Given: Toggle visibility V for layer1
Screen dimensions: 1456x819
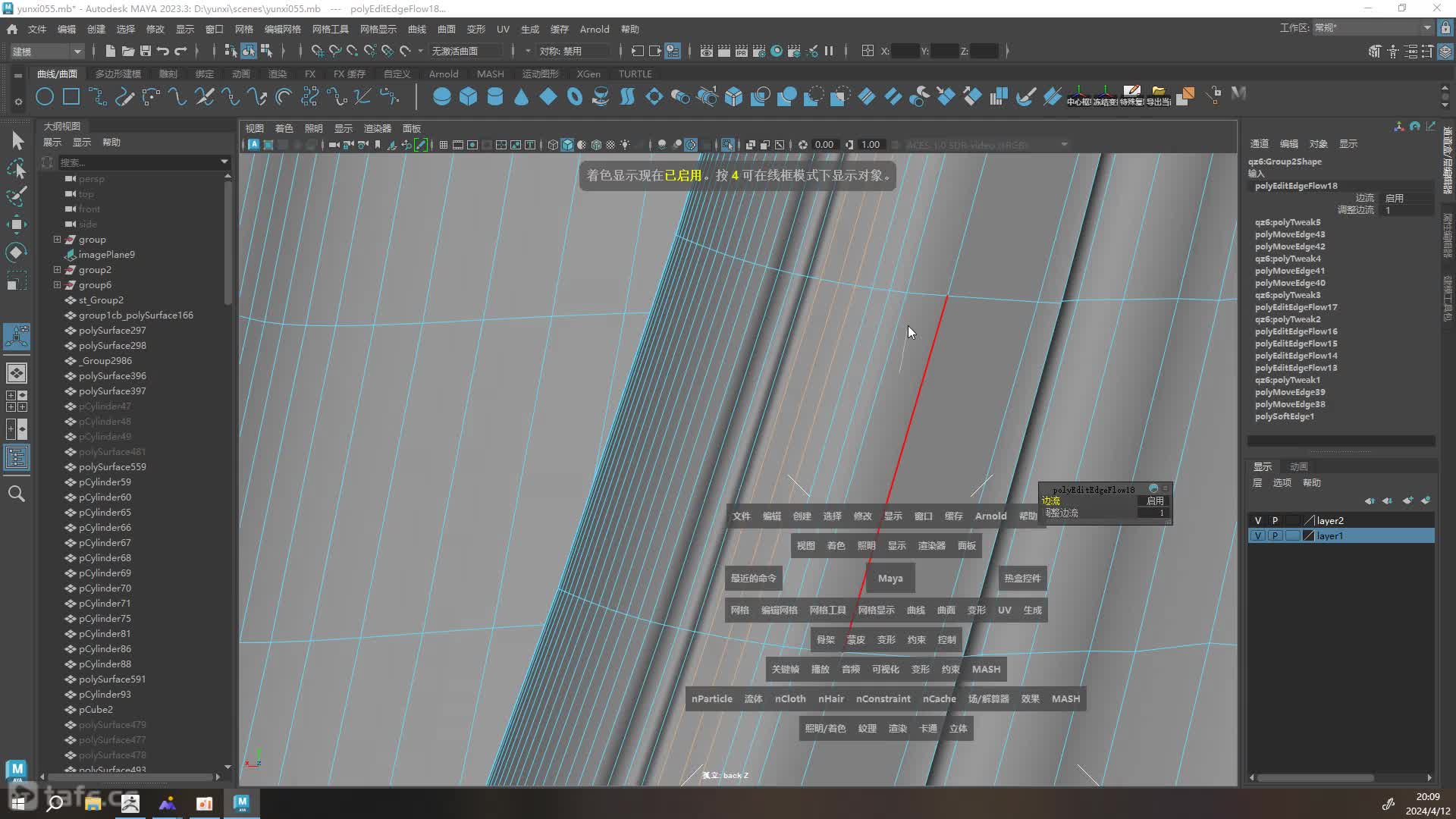Looking at the screenshot, I should (x=1258, y=535).
